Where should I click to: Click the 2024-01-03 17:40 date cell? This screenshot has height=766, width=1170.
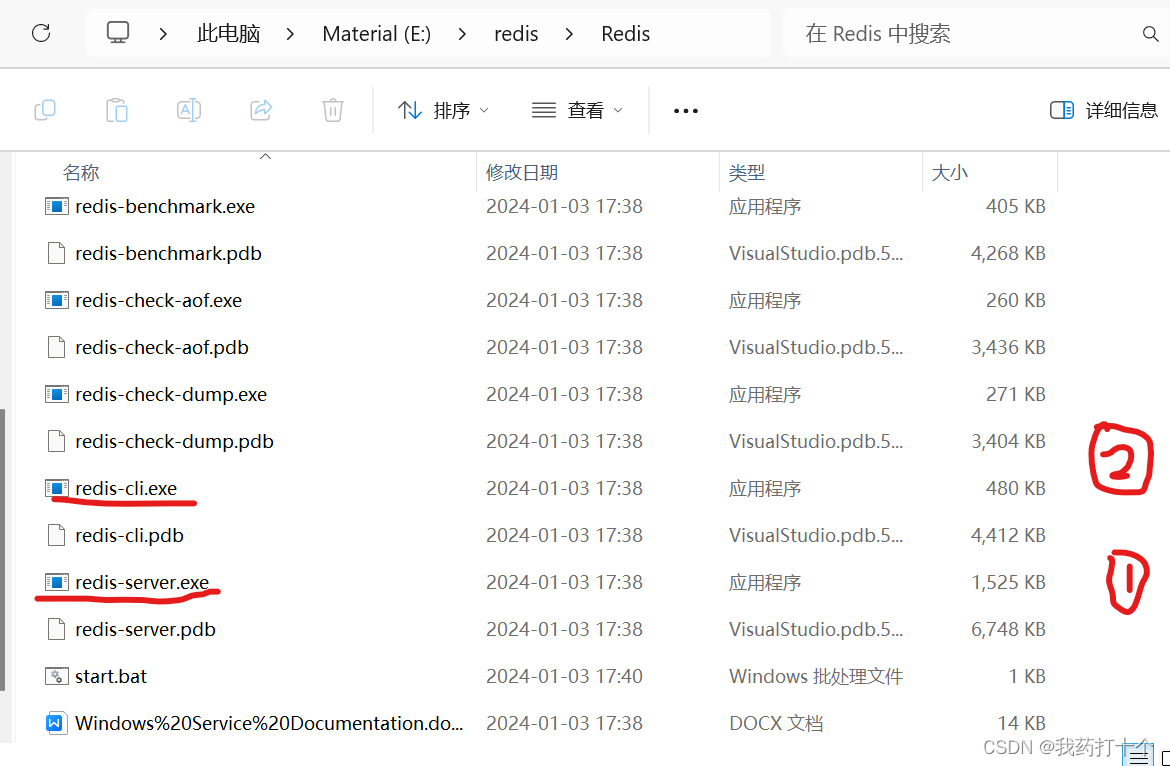coord(564,676)
